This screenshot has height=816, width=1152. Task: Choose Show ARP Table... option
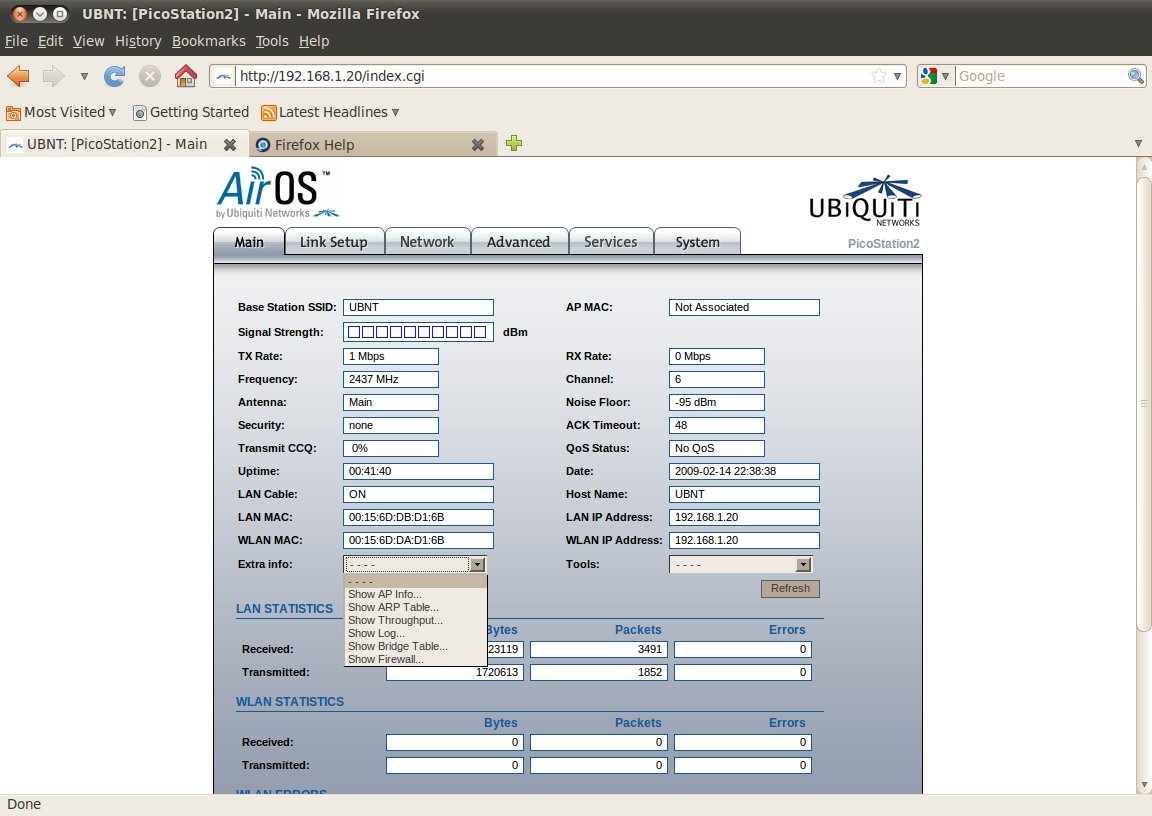pyautogui.click(x=393, y=607)
